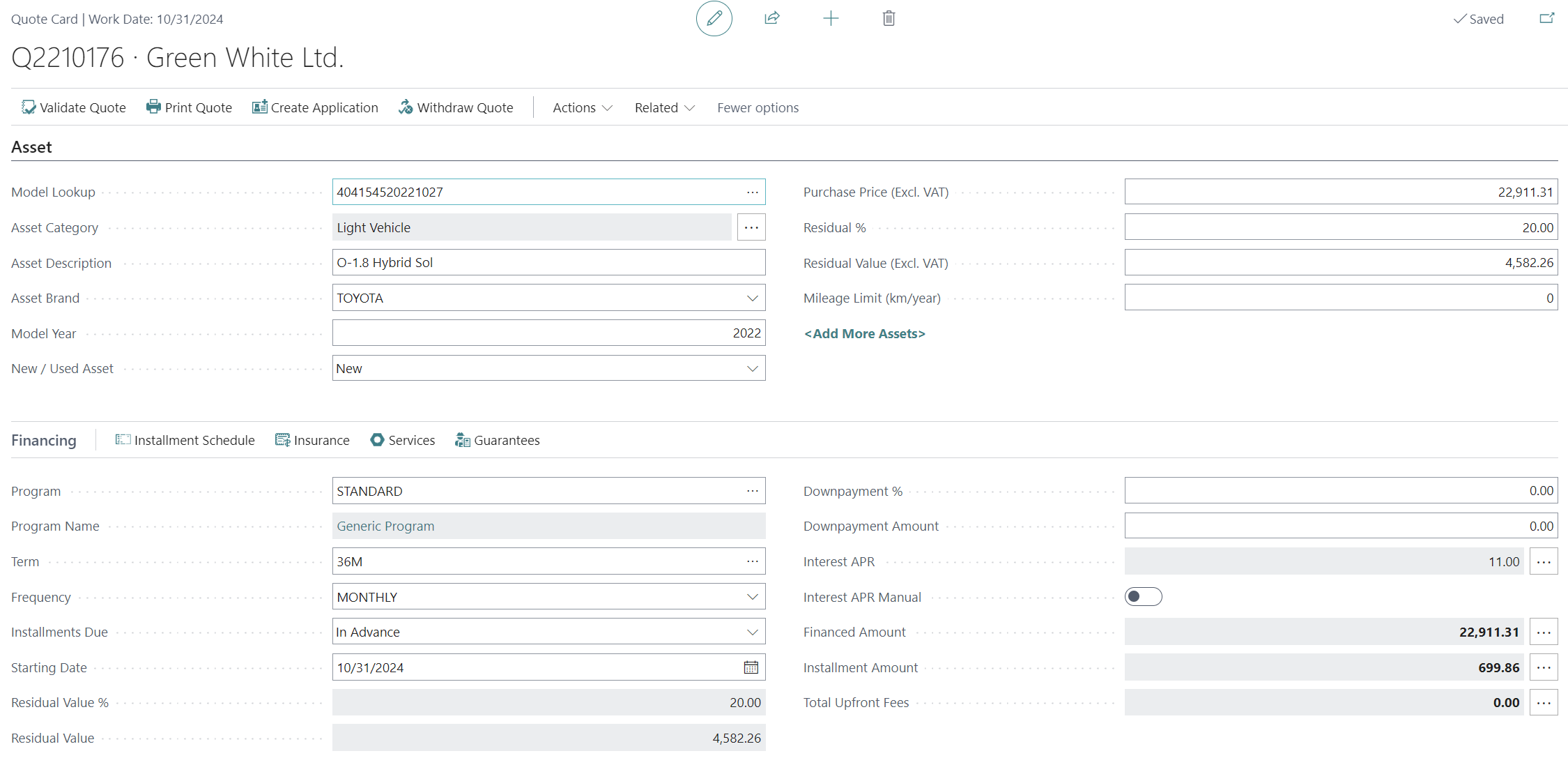This screenshot has height=758, width=1568.
Task: Click the Model Year input field
Action: 548,333
